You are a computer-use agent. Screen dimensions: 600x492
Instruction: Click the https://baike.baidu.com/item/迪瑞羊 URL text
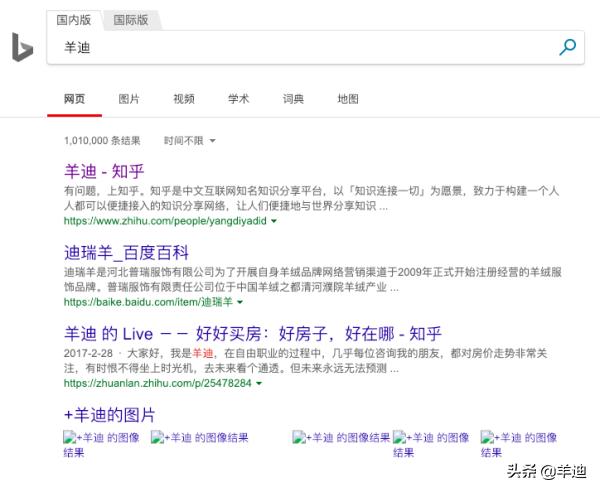[148, 302]
